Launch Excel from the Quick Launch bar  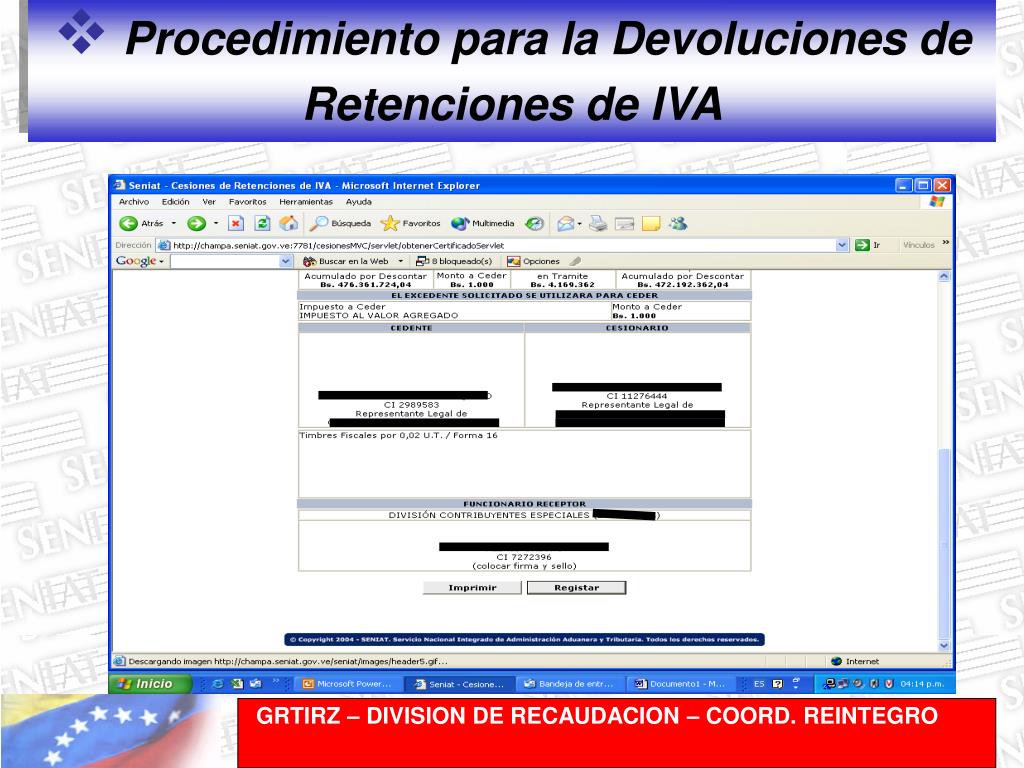click(x=237, y=684)
